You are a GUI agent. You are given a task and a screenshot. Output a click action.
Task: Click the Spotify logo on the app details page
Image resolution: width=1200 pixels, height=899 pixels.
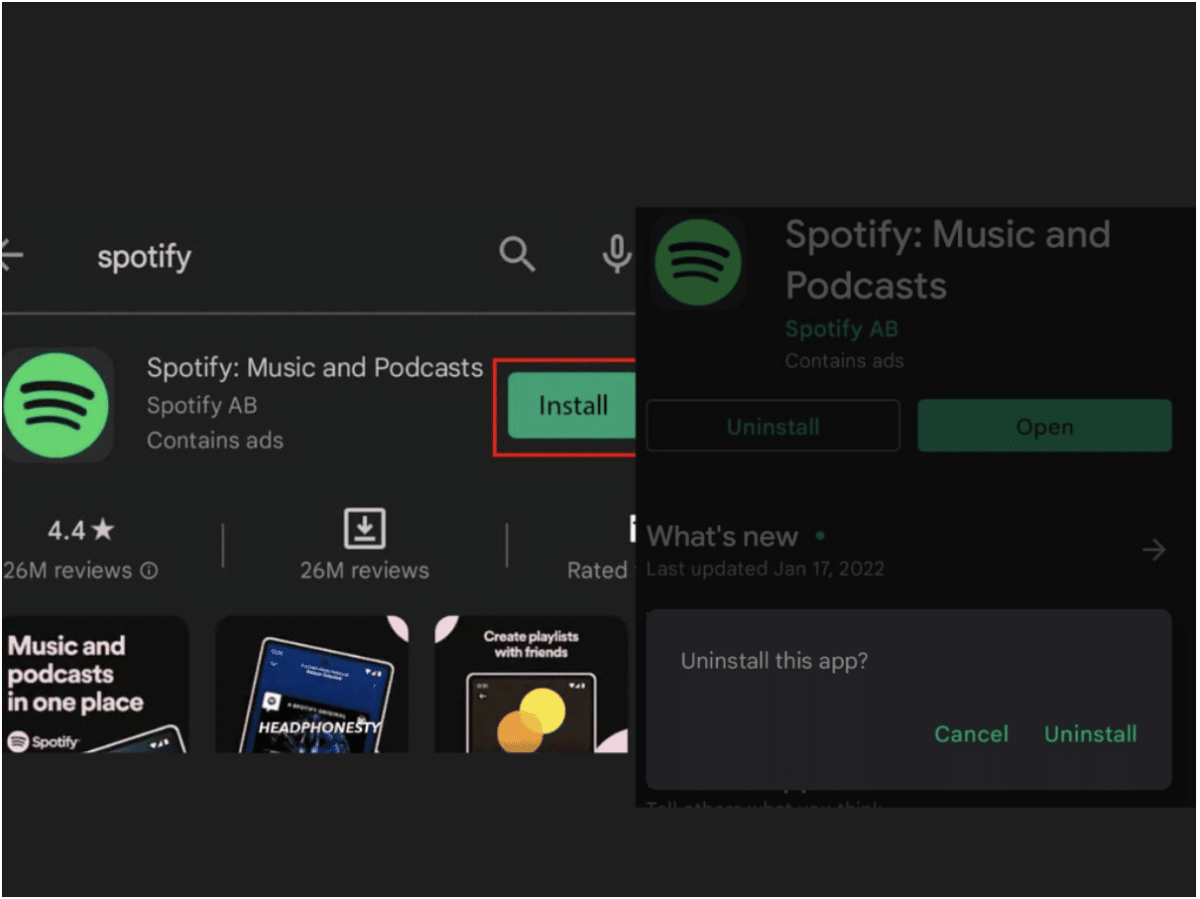point(697,262)
